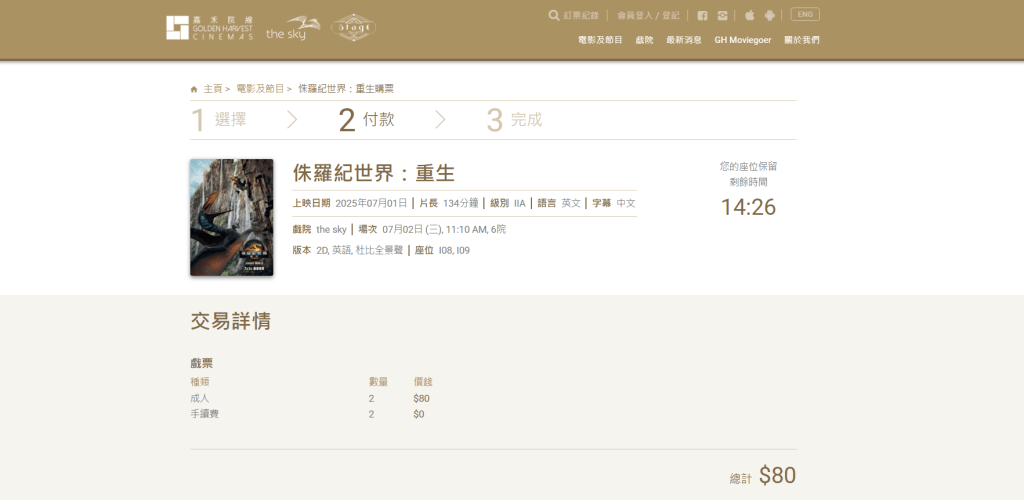Open the sky cinema logo link
The height and width of the screenshot is (504, 1024).
tap(293, 29)
